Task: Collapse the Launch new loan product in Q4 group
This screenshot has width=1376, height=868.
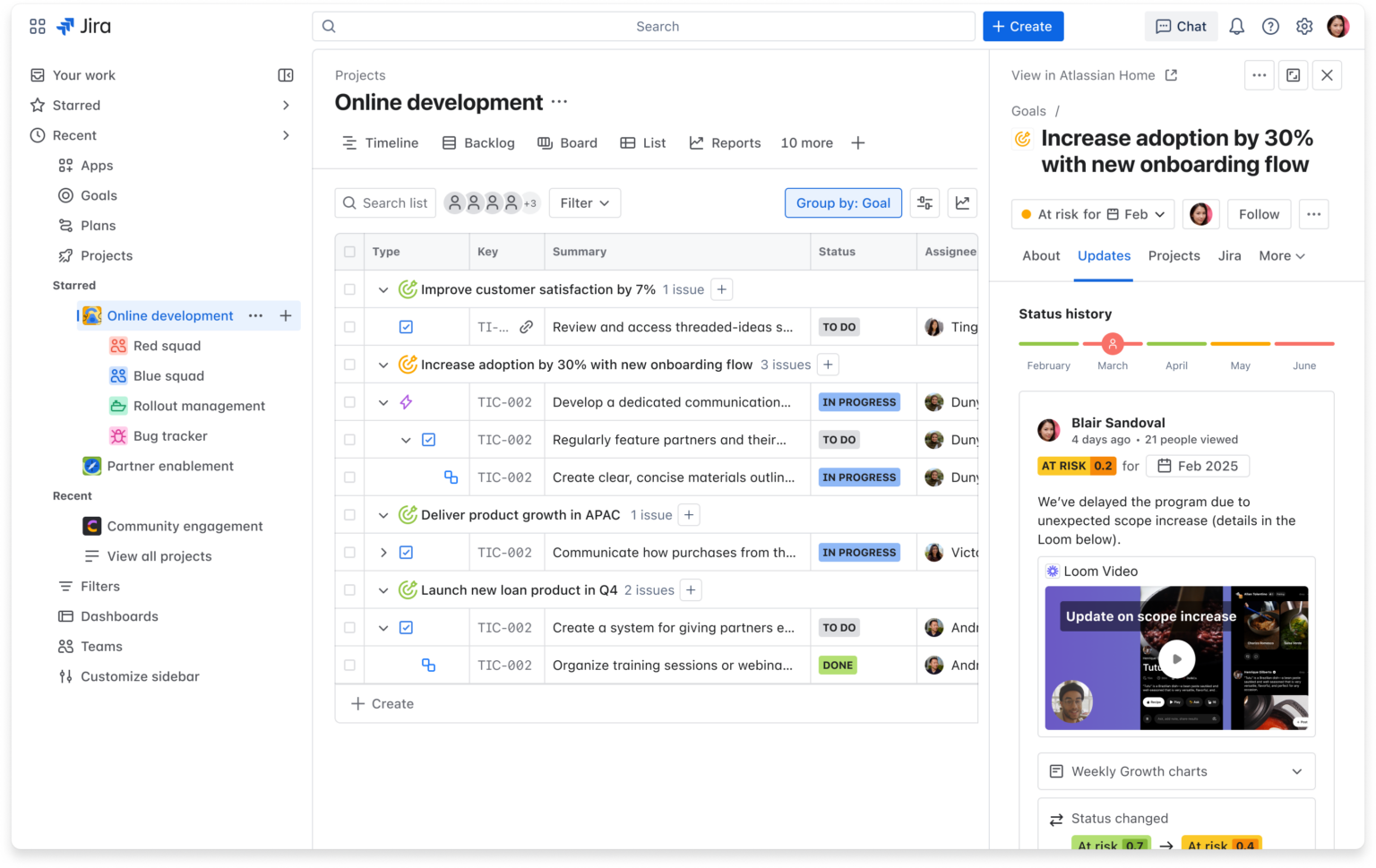Action: pos(383,589)
